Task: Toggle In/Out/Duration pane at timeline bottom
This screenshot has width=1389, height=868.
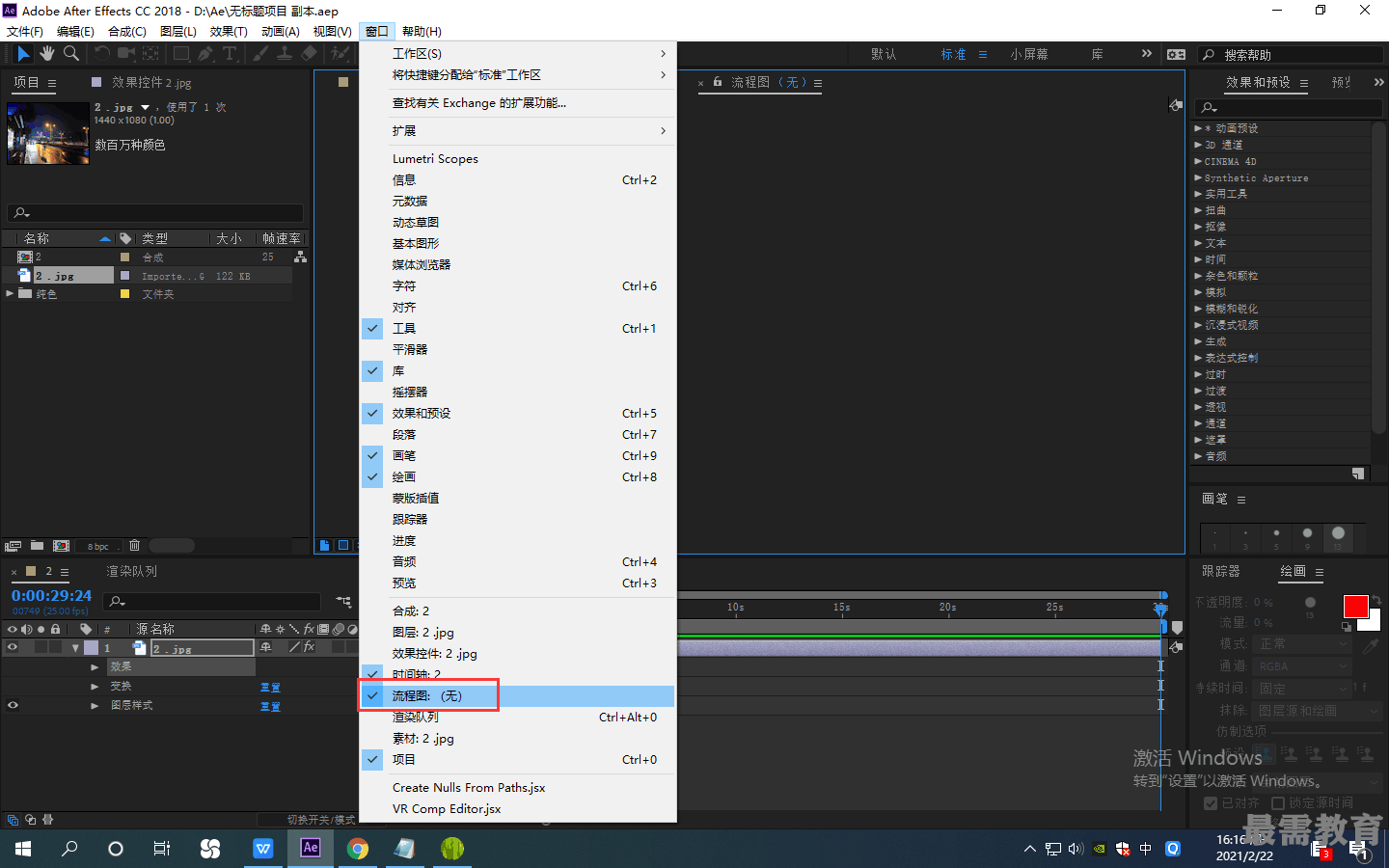Action: click(47, 820)
